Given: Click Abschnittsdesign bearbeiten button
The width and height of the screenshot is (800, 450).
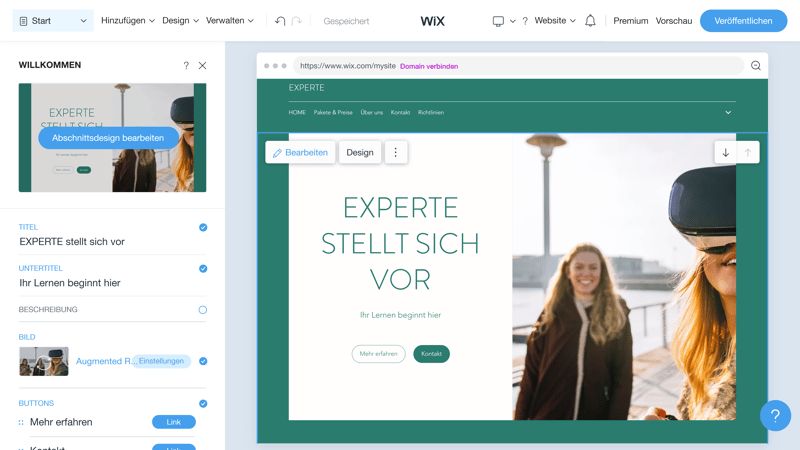Looking at the screenshot, I should point(108,138).
